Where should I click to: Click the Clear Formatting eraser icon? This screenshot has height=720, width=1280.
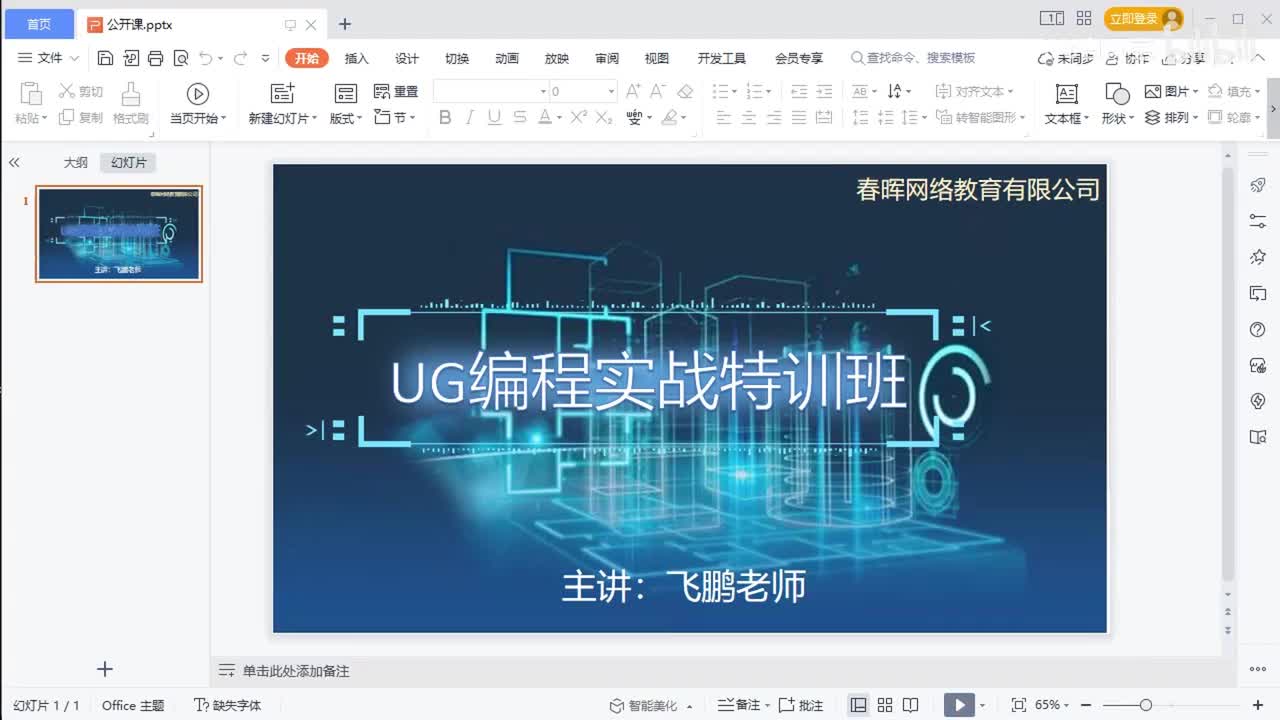click(x=685, y=91)
